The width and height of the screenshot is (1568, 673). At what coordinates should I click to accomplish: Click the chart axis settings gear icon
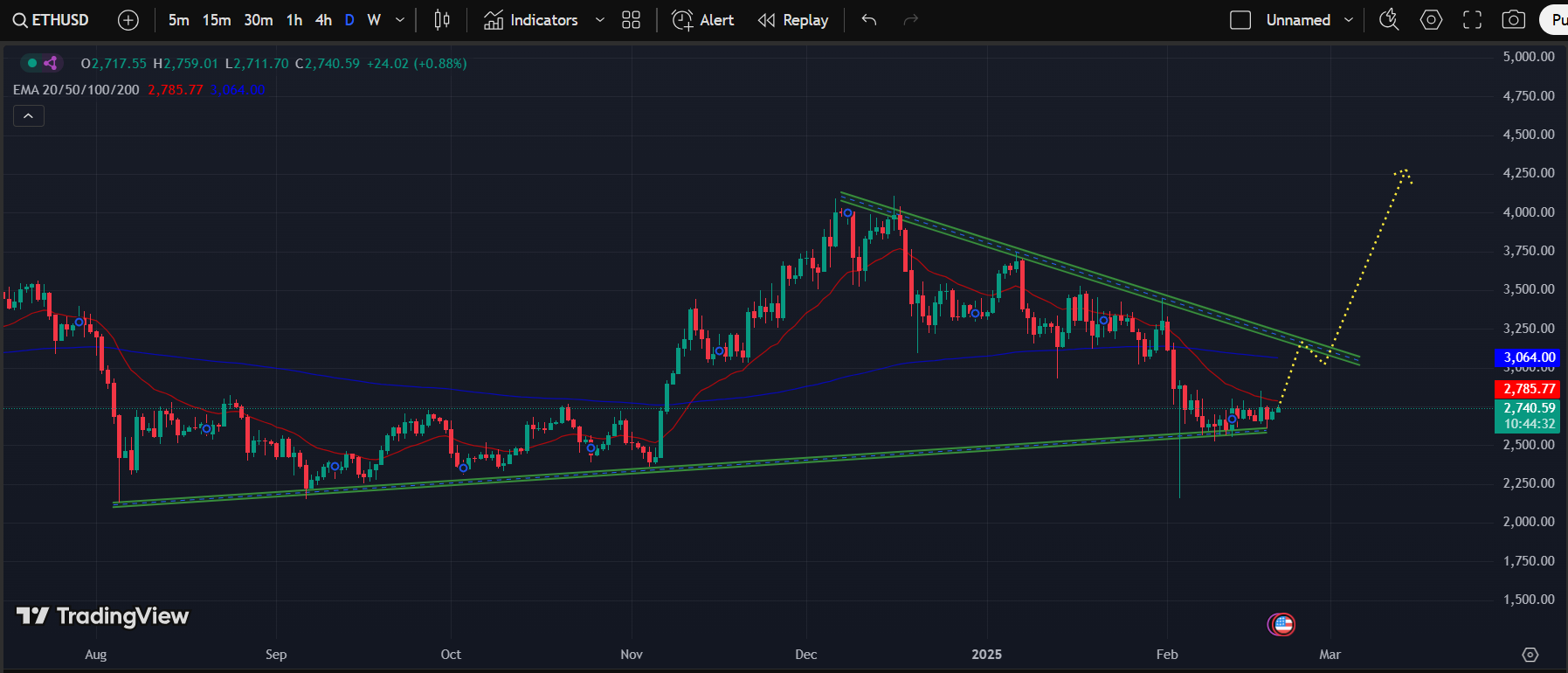coord(1530,655)
